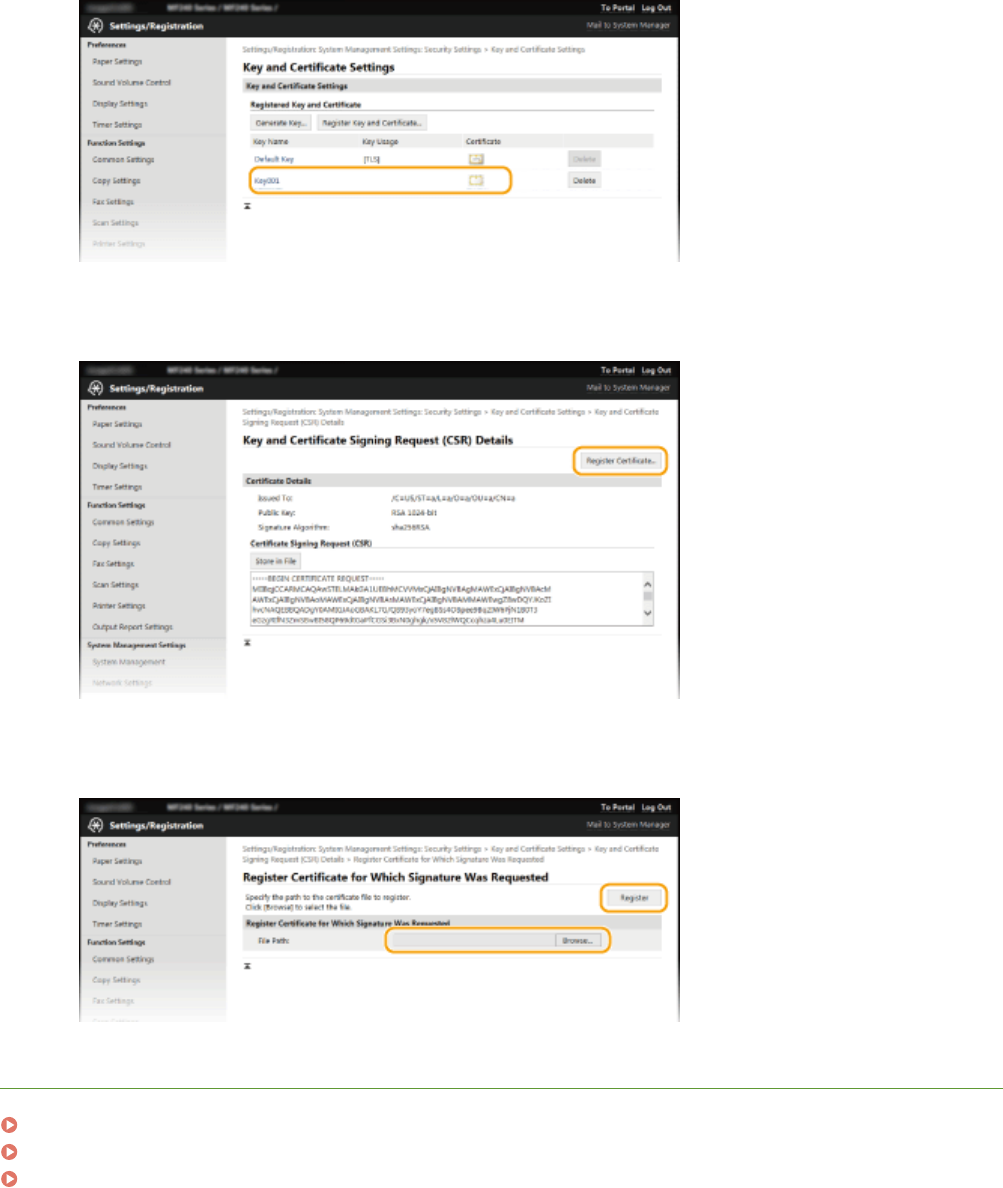This screenshot has width=1003, height=1188.
Task: Click the 'RSA 1024-bit' public key value
Action: 414,513
